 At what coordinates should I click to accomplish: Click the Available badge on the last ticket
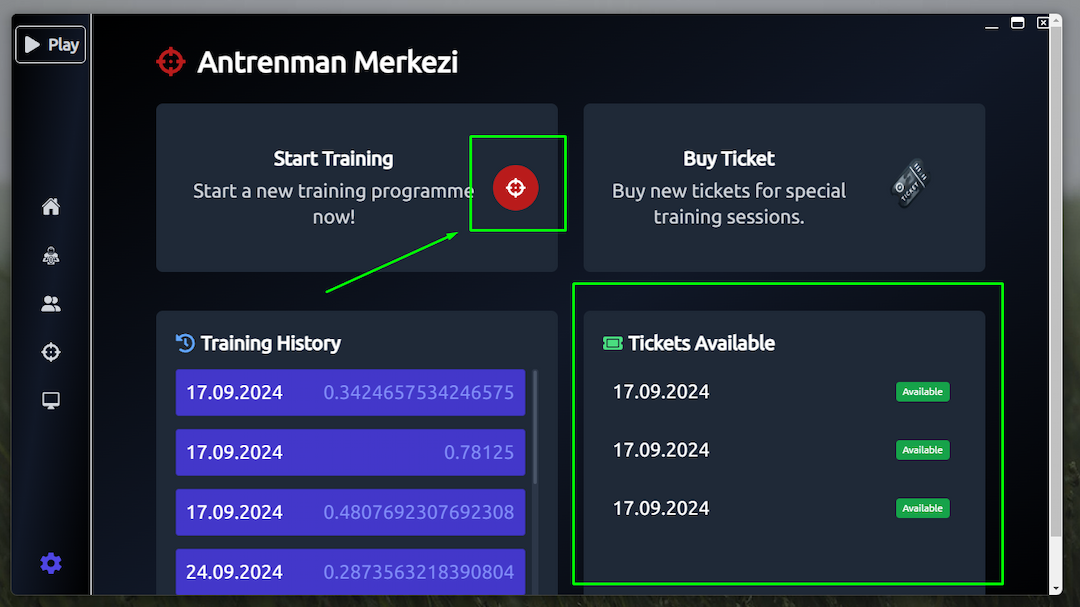(922, 508)
